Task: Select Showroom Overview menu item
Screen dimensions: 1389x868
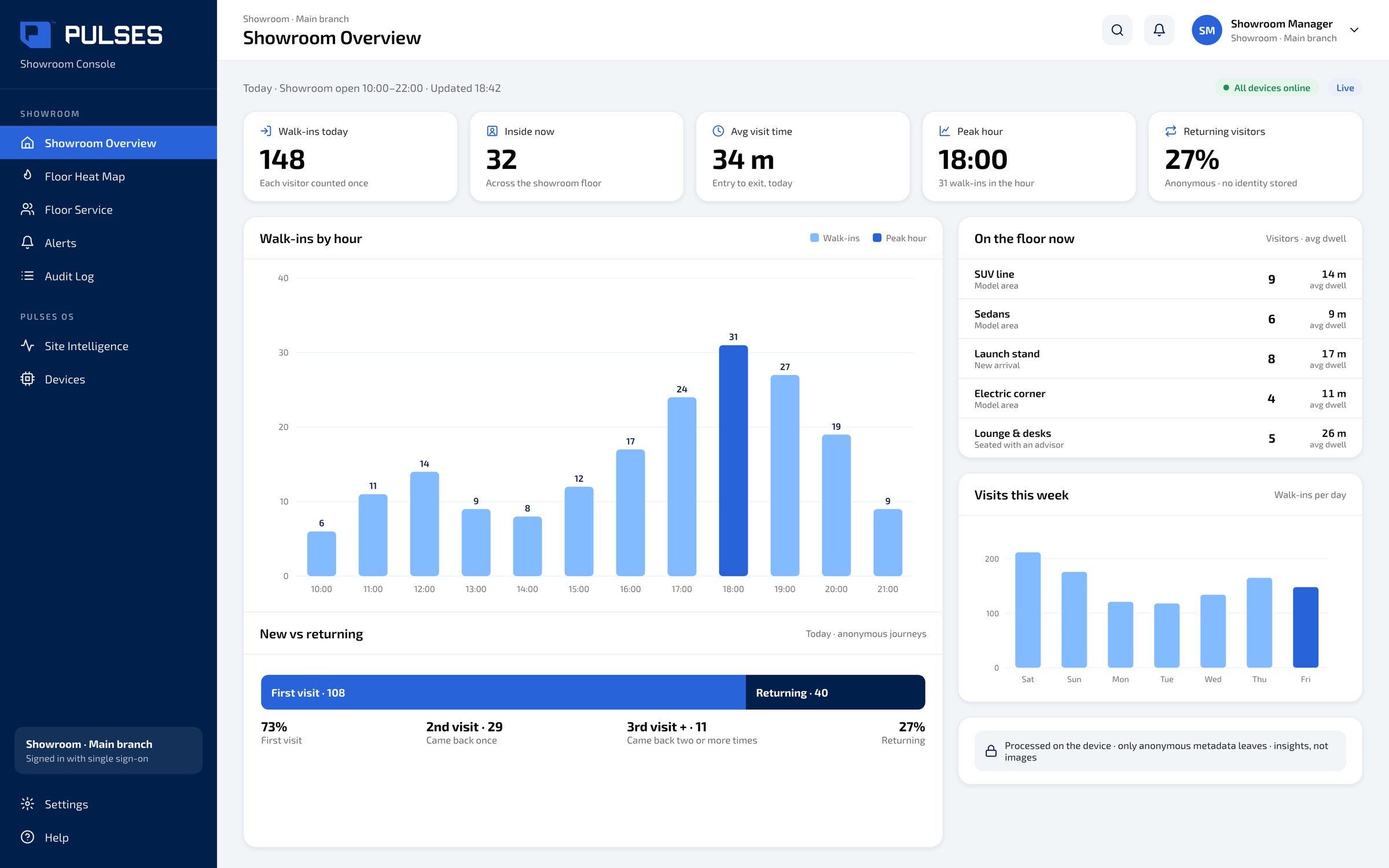Action: tap(108, 142)
